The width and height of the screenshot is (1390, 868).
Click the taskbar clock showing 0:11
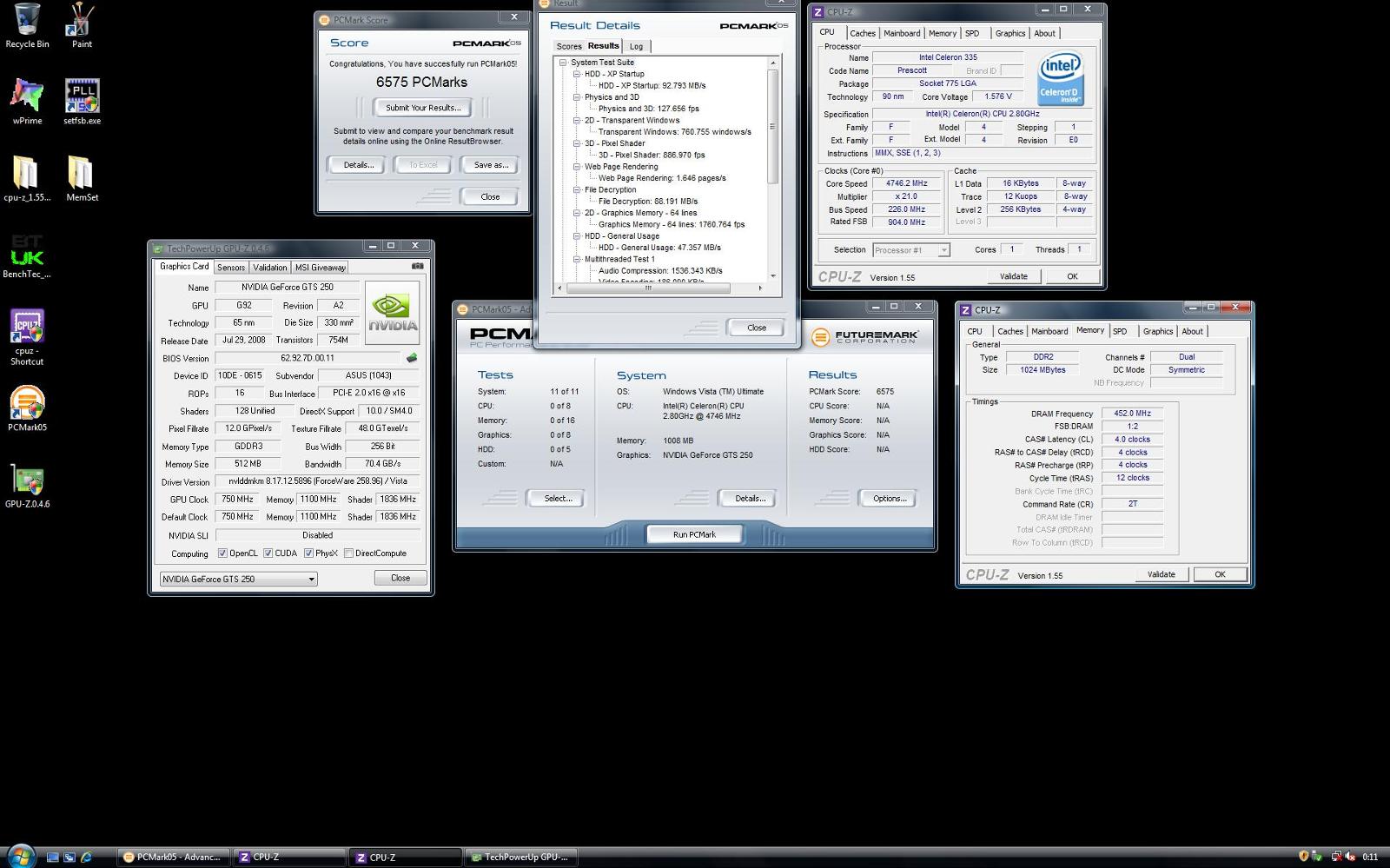pos(1370,857)
